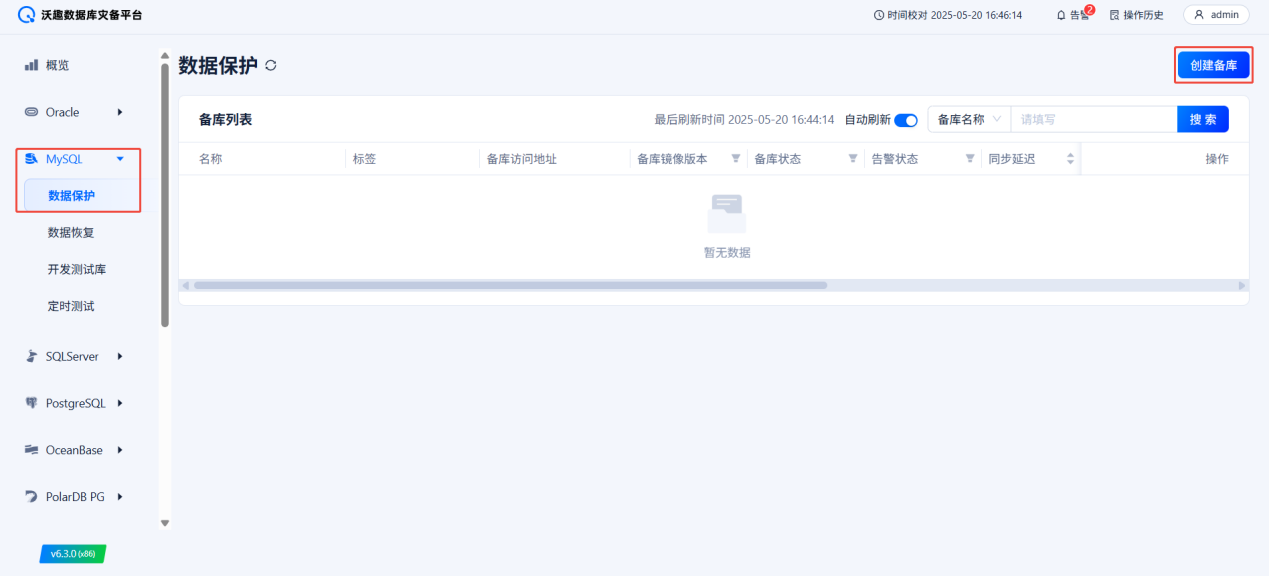
Task: Refresh the 数据保护 page via refresh icon
Action: [x=271, y=66]
